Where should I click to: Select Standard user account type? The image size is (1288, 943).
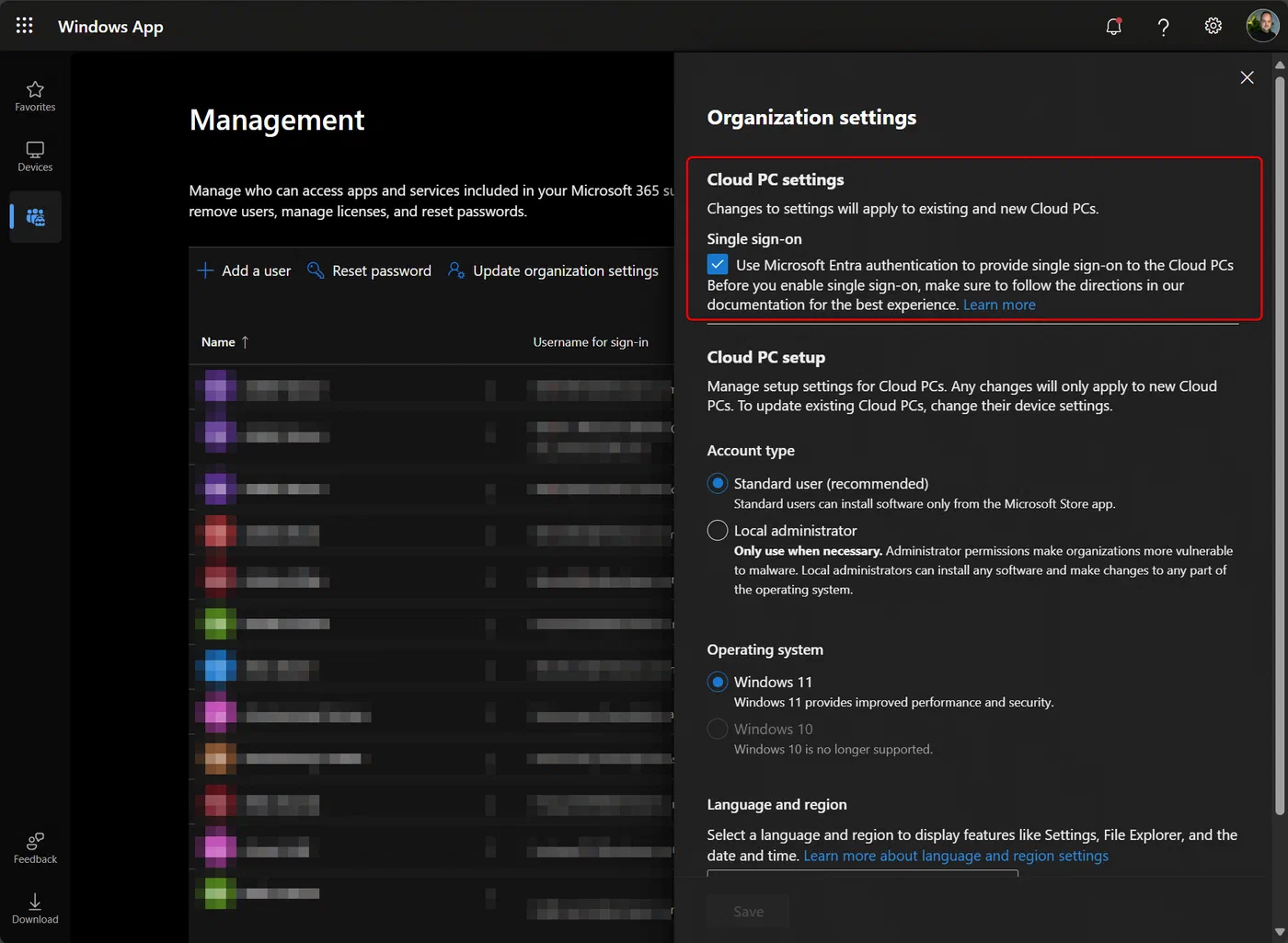click(x=718, y=484)
